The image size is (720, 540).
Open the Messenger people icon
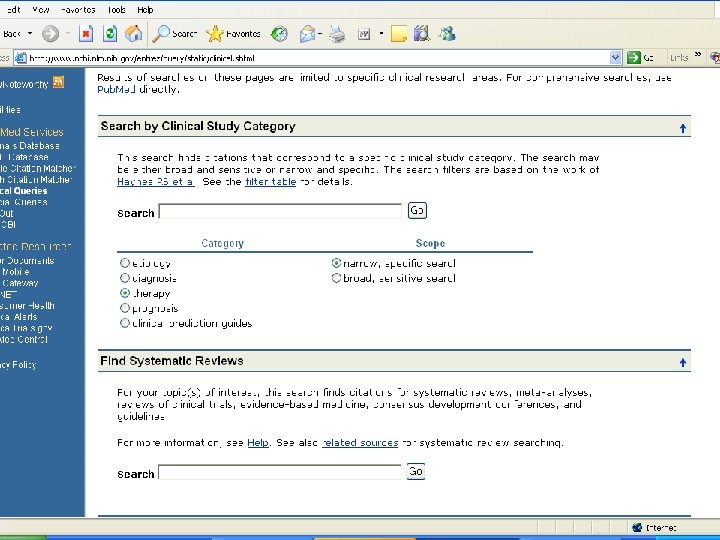coord(447,34)
